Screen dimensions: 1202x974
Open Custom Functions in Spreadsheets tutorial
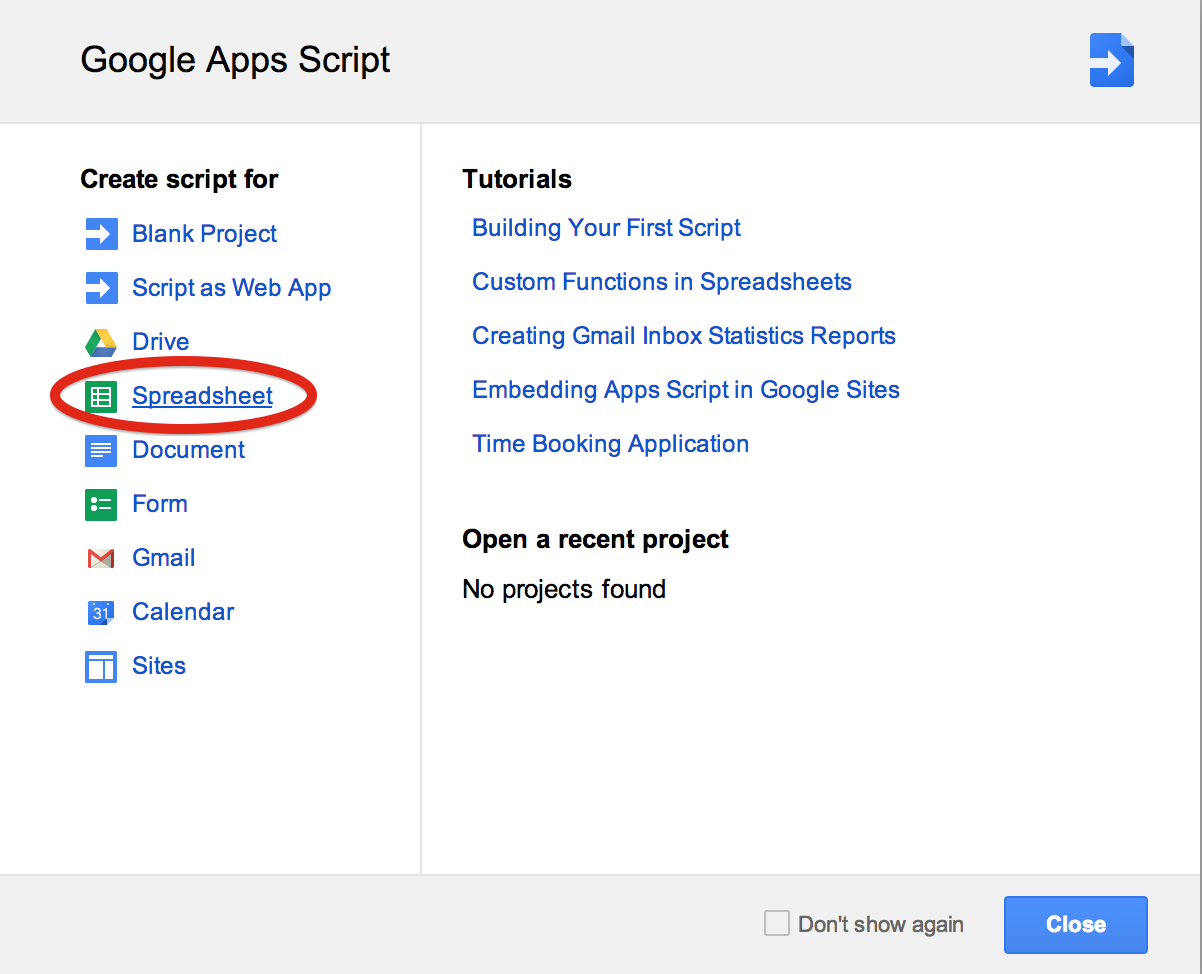661,282
